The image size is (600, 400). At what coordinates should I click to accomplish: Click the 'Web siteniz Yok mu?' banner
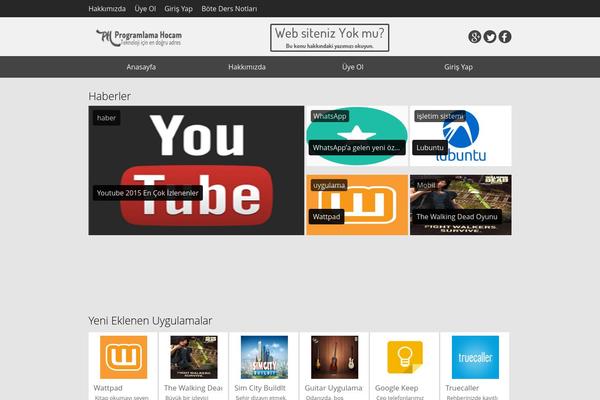point(329,38)
